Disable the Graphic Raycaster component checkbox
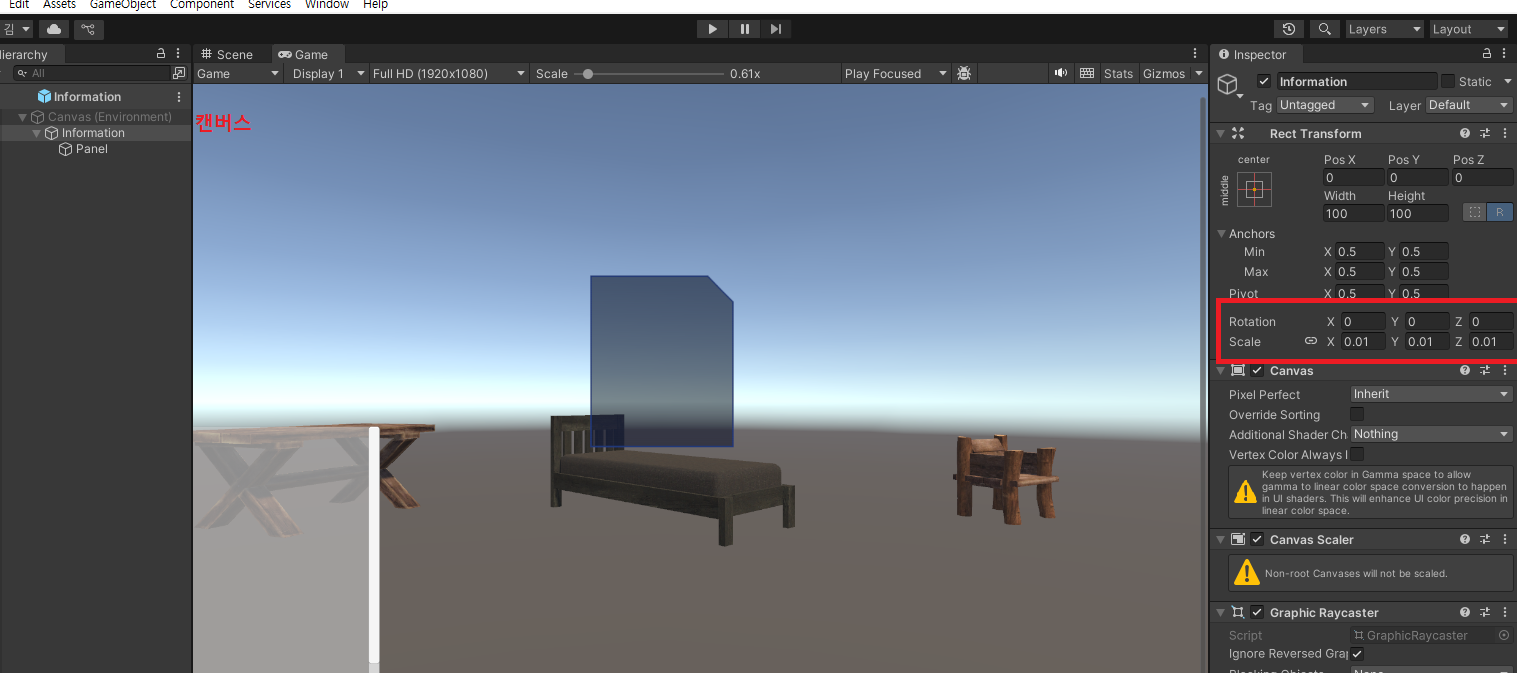Screen dimensions: 1517x673 [x=1257, y=612]
